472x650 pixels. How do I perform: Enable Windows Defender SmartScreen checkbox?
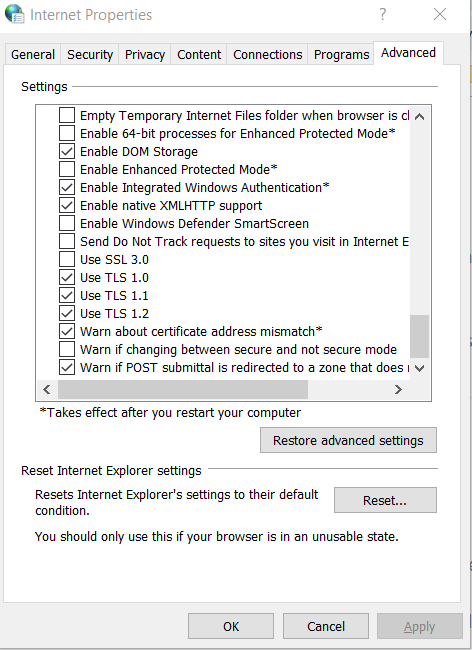pos(67,223)
